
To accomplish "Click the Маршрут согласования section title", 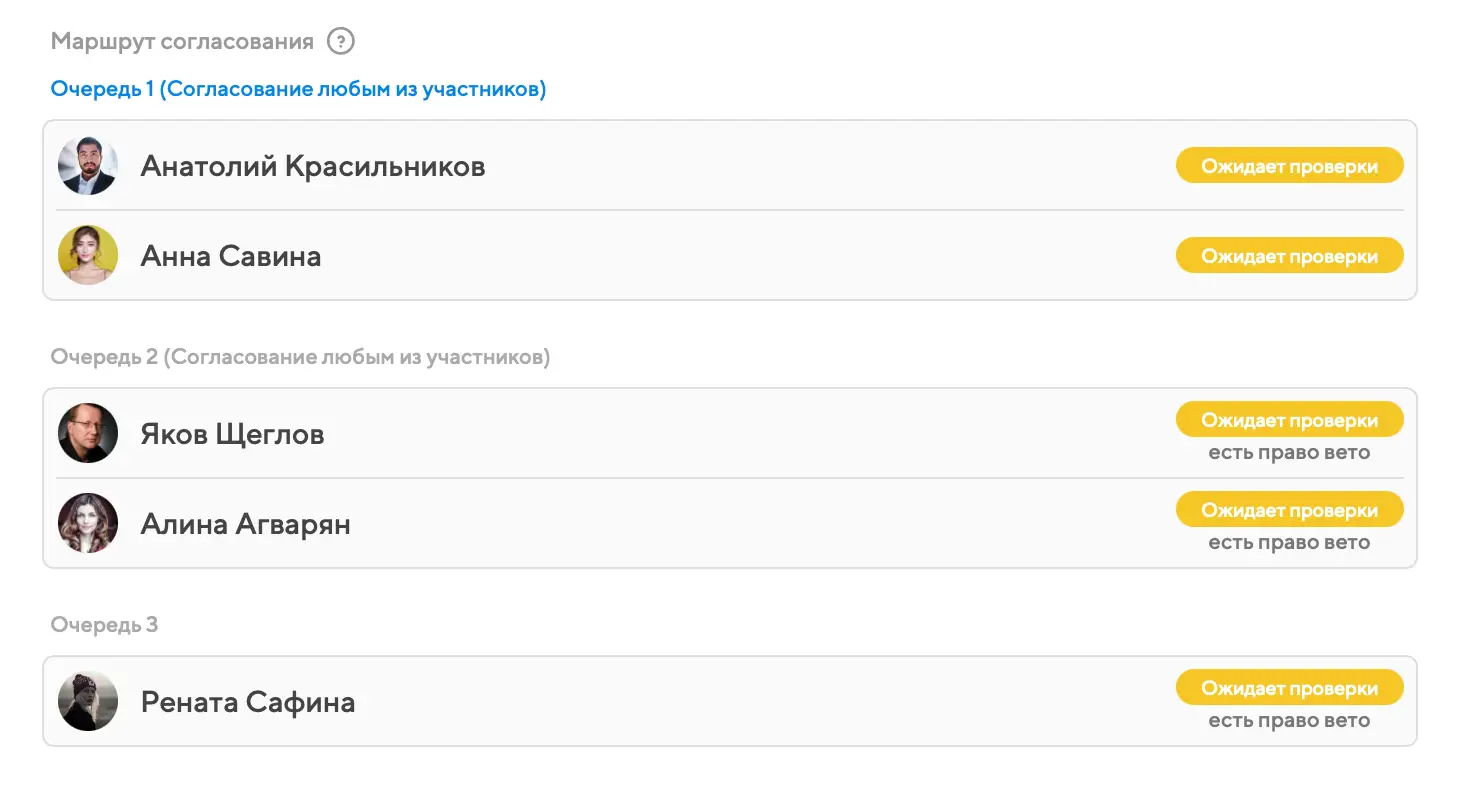I will tap(182, 42).
